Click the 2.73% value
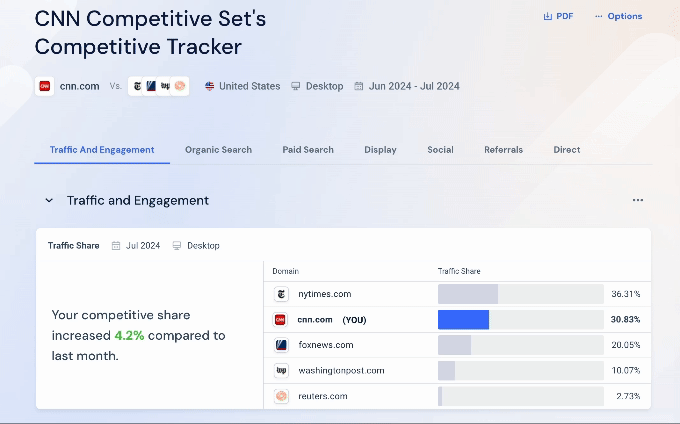The height and width of the screenshot is (424, 680). (628, 396)
